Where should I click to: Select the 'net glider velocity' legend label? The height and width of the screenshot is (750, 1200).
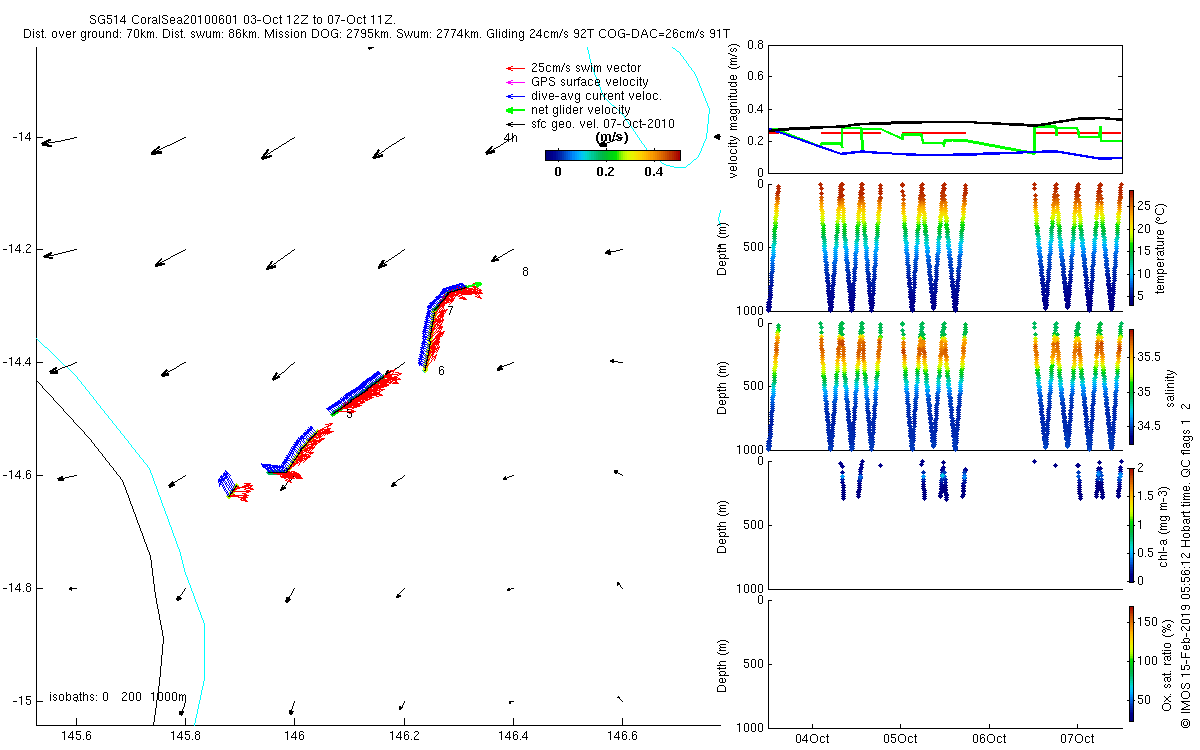[x=581, y=110]
